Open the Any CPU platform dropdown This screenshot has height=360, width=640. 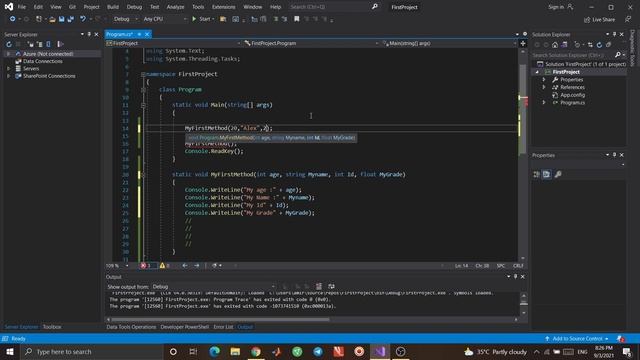(165, 19)
